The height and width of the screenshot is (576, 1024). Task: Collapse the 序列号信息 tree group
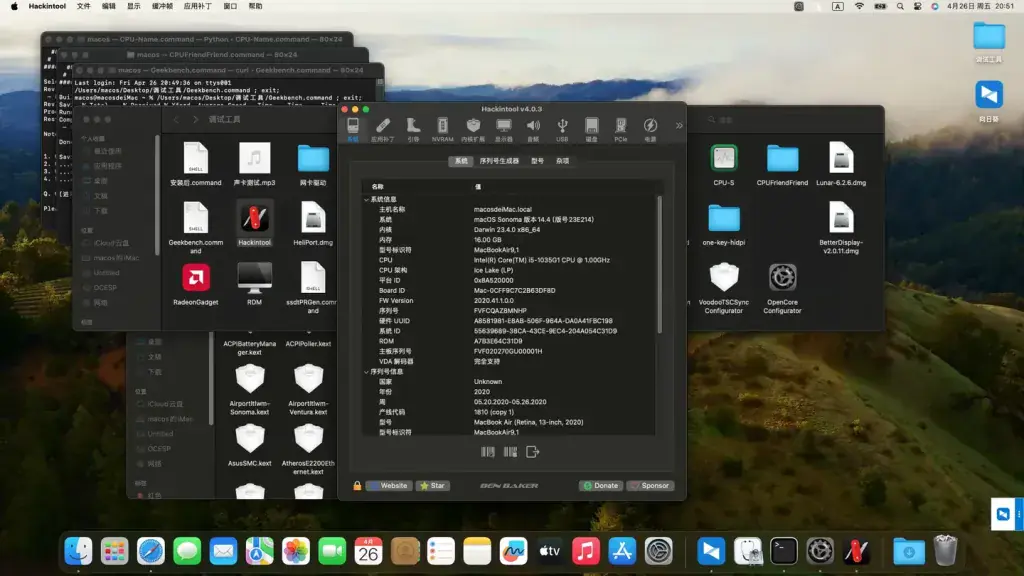point(366,372)
